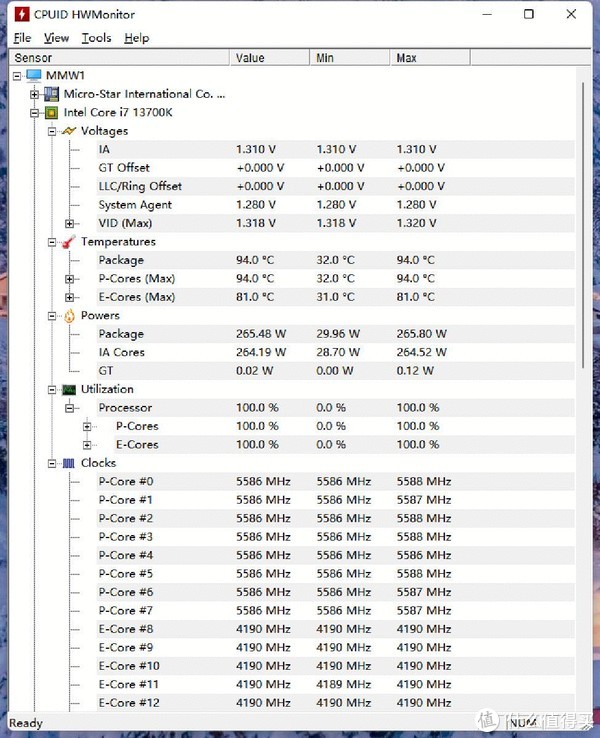Collapse the Voltages section
This screenshot has width=600, height=738.
[52, 131]
